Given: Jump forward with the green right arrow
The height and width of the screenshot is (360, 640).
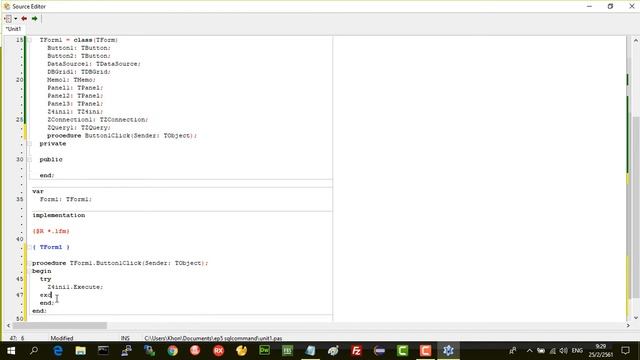Looking at the screenshot, I should point(35,18).
